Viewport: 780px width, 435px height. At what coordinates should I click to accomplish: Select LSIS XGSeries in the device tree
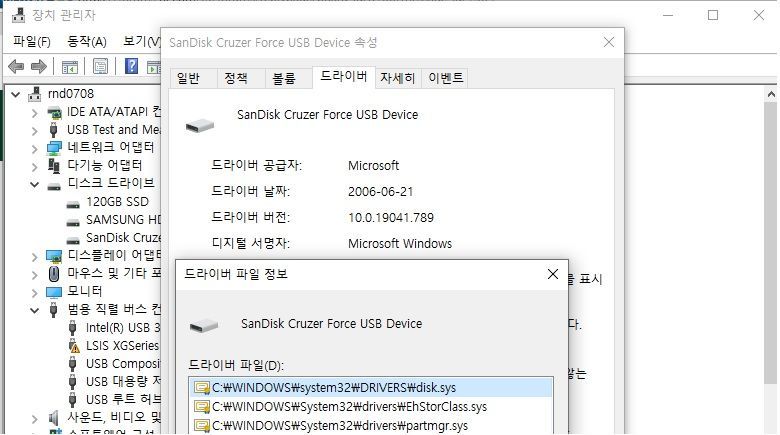pos(122,345)
